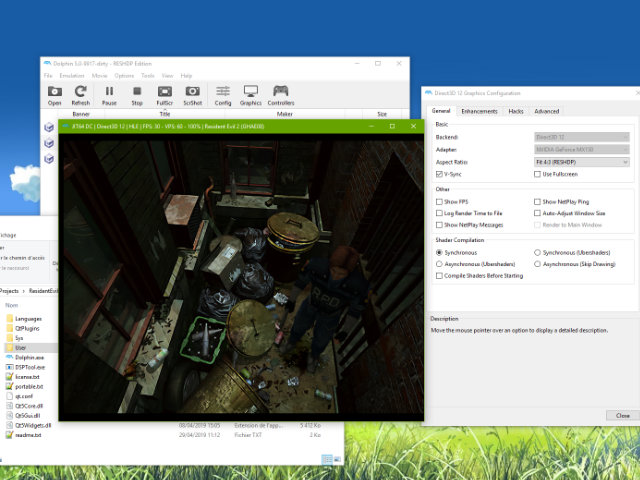
Task: Open the Movie menu in Dolphin
Action: [100, 76]
